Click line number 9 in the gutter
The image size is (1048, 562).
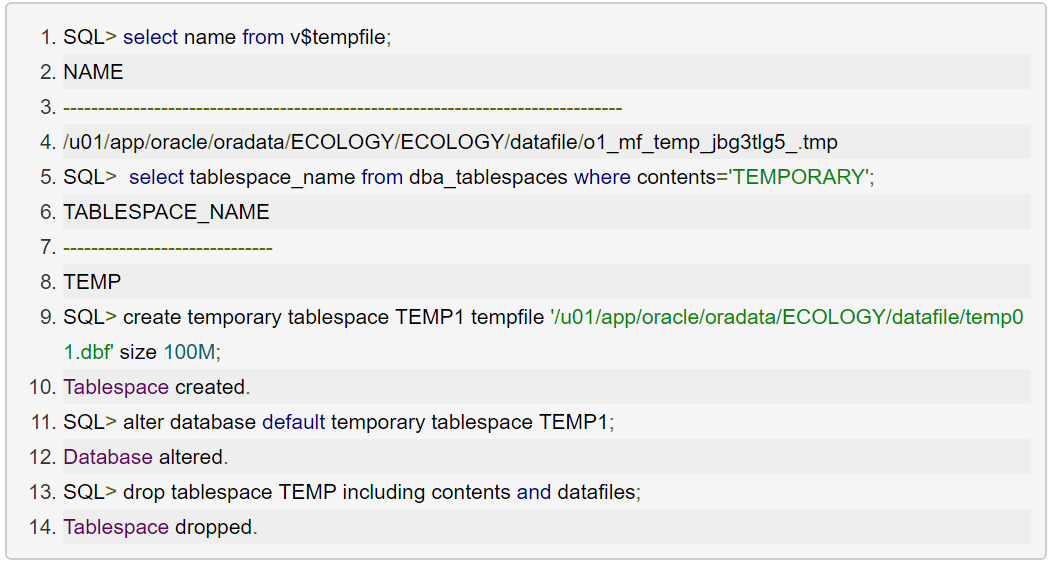click(x=47, y=317)
